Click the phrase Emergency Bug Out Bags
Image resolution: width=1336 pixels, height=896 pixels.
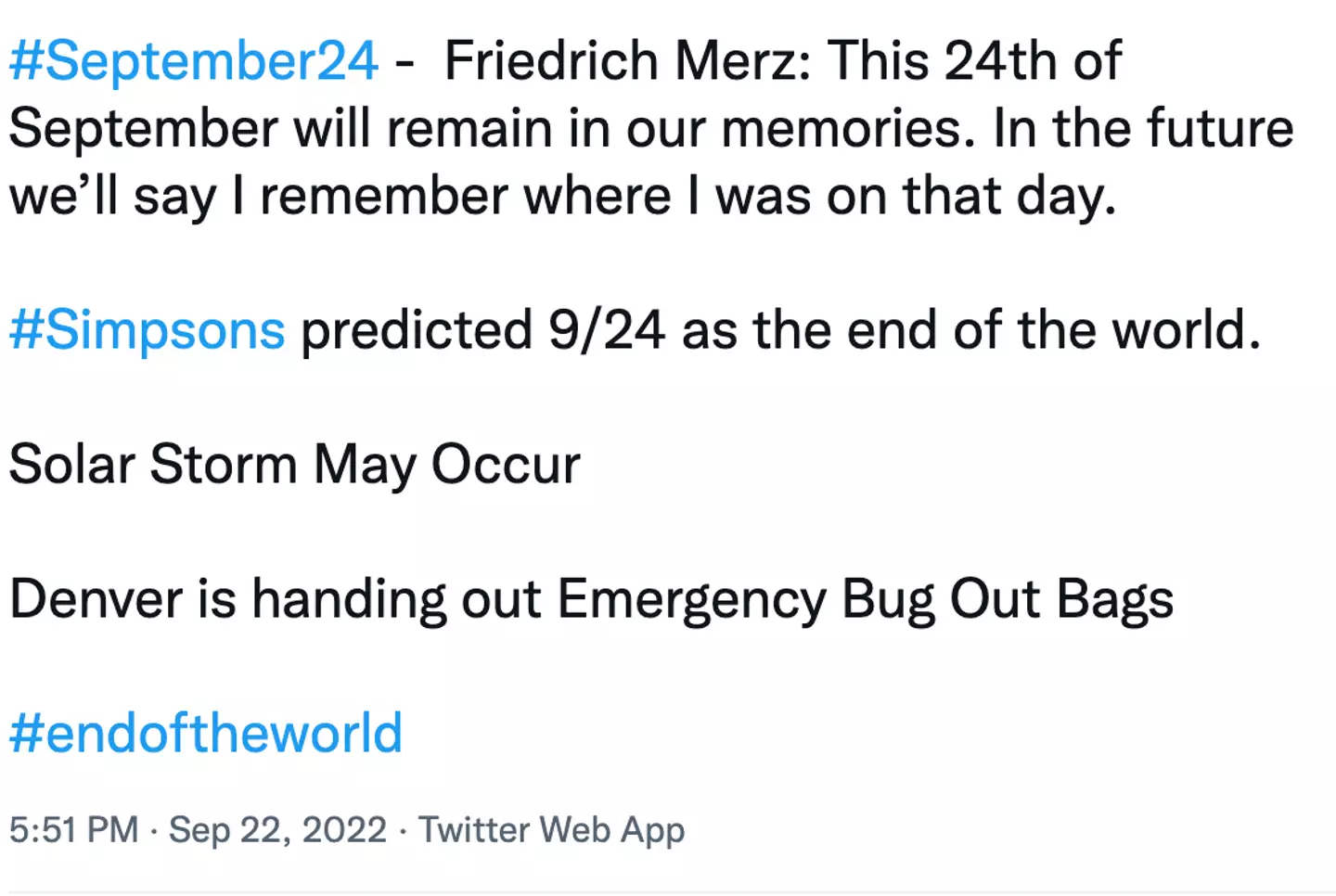click(865, 598)
